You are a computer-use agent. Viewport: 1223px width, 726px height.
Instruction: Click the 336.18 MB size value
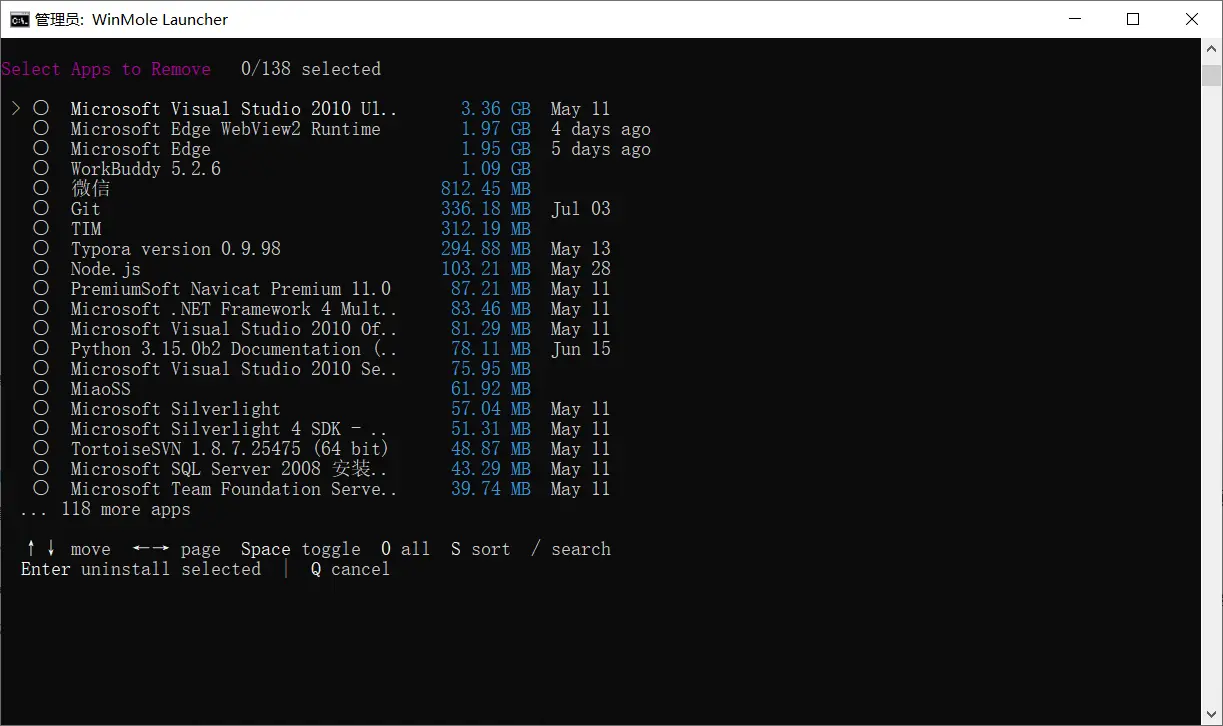486,209
